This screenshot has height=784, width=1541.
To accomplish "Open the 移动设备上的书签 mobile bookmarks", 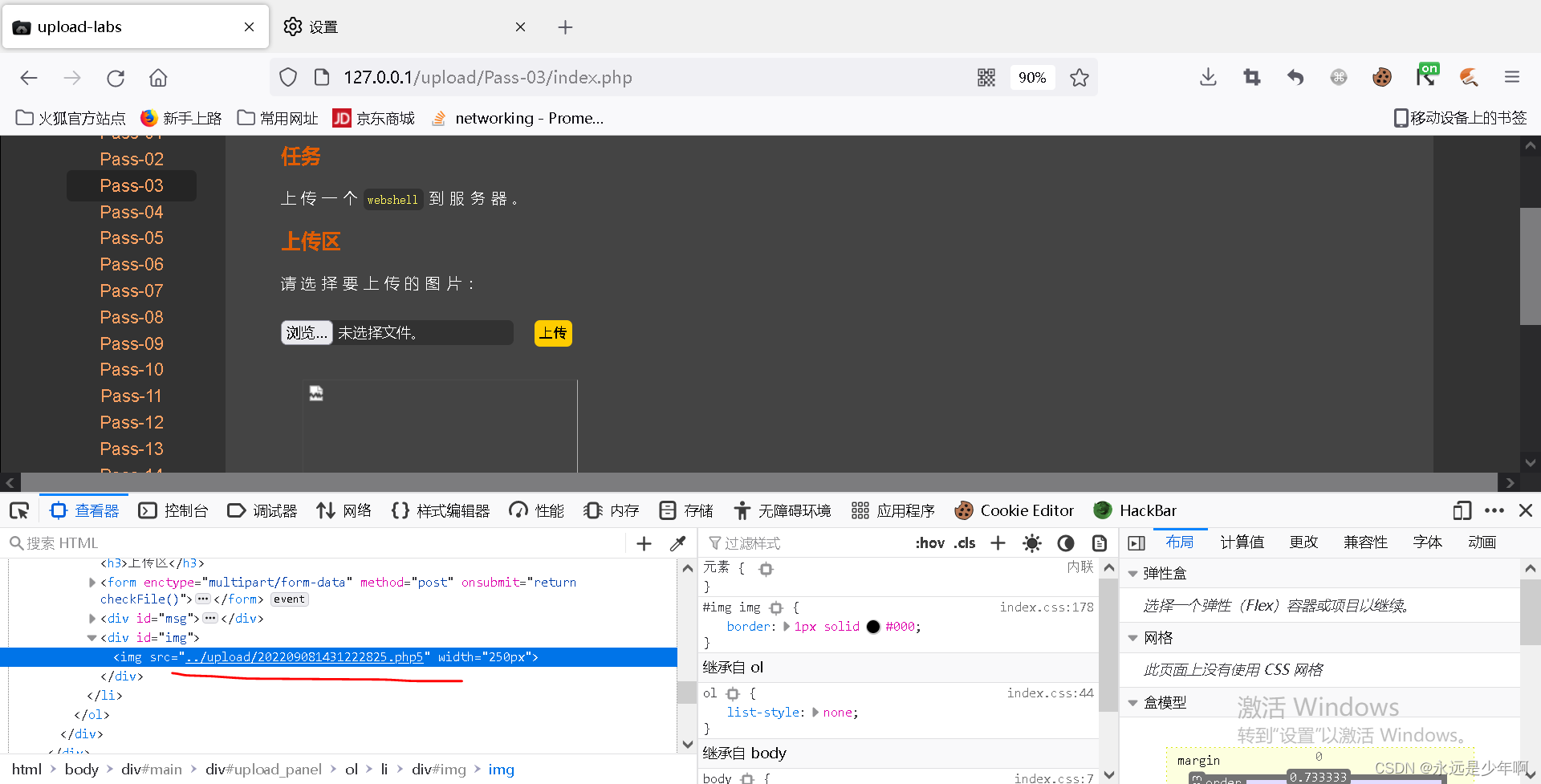I will (x=1460, y=118).
